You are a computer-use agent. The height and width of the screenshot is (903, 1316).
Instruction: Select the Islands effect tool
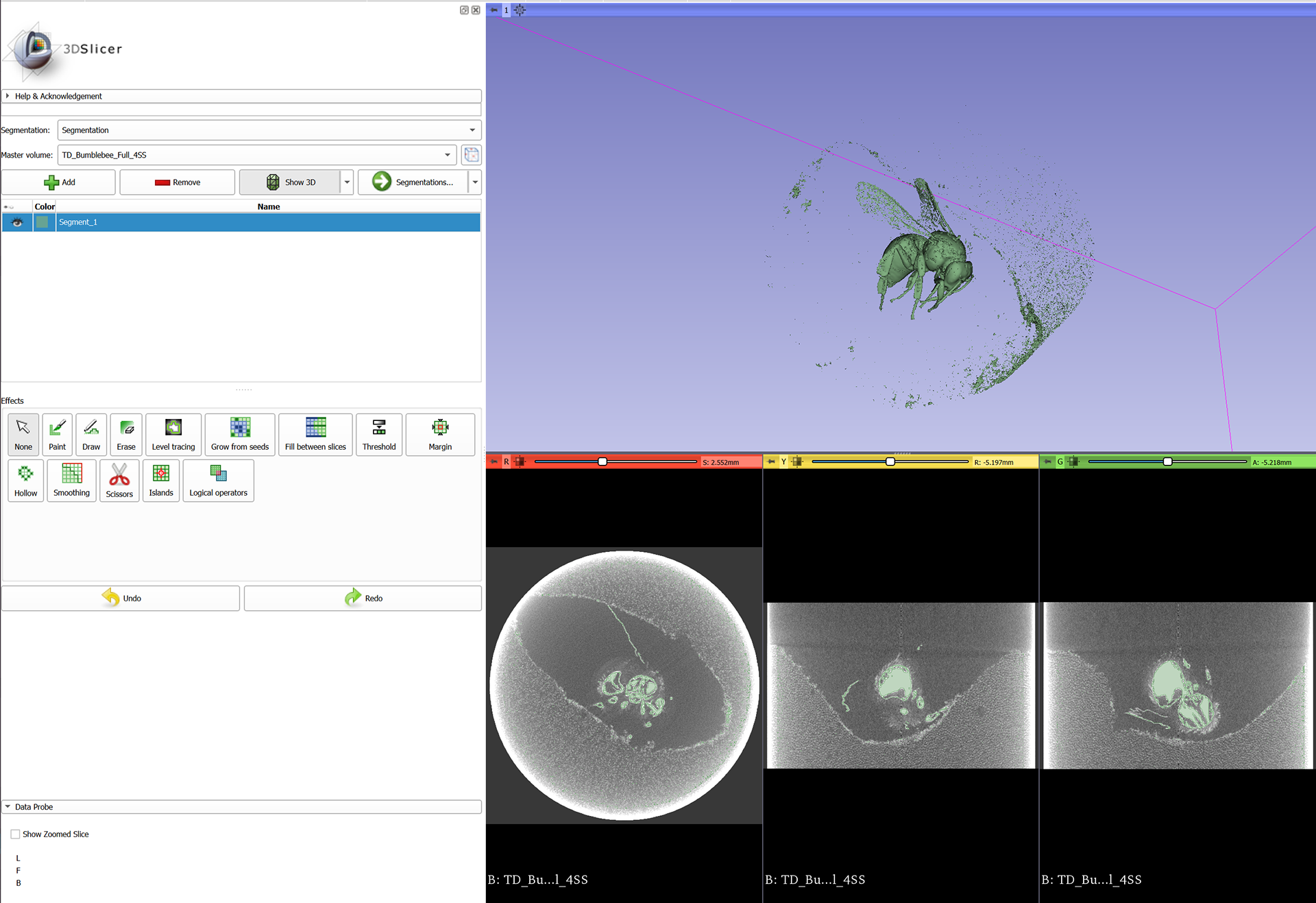(x=161, y=480)
